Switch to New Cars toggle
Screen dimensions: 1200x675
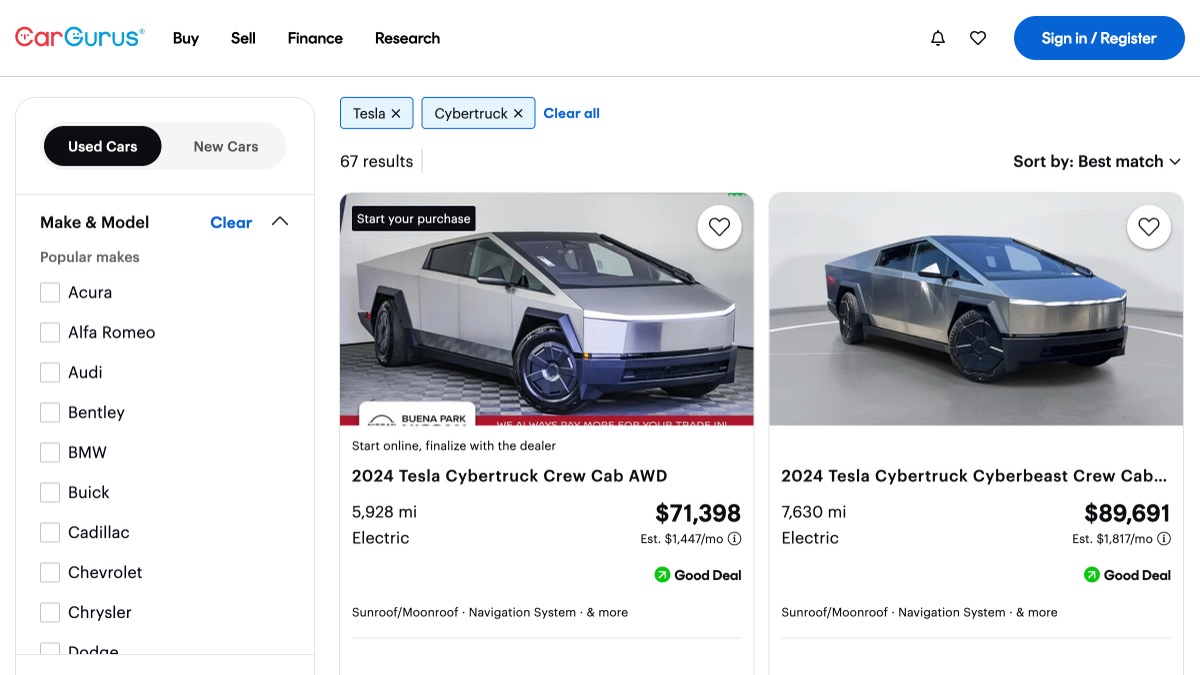(225, 146)
